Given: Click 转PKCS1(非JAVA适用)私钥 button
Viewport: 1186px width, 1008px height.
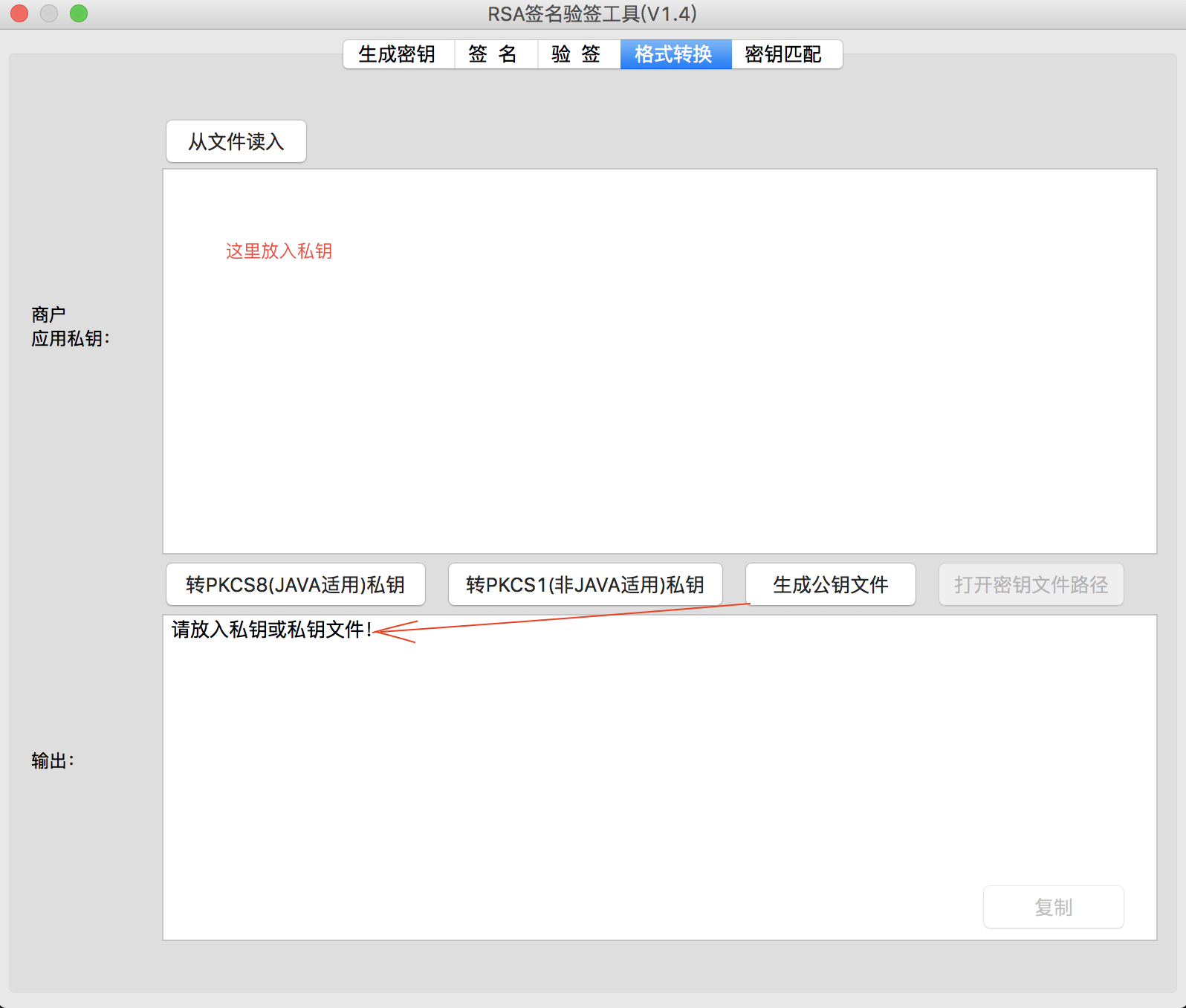Looking at the screenshot, I should pos(586,584).
